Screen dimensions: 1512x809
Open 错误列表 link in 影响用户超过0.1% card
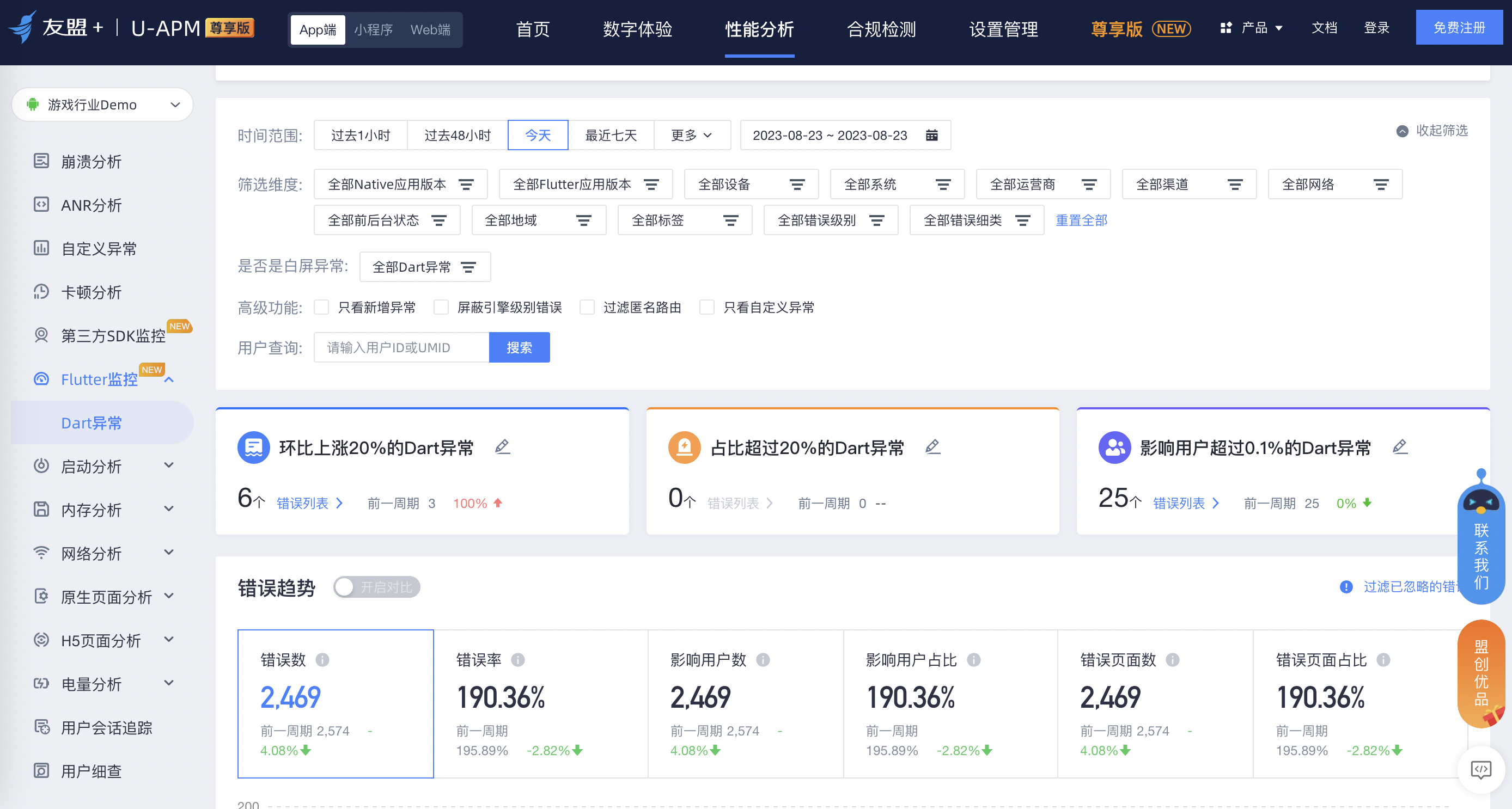click(1186, 502)
